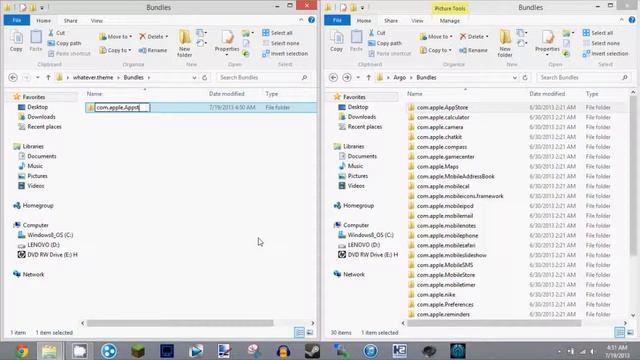This screenshot has width=640, height=360.
Task: Click the horizontal scrollbar in left window
Action: coord(180,323)
